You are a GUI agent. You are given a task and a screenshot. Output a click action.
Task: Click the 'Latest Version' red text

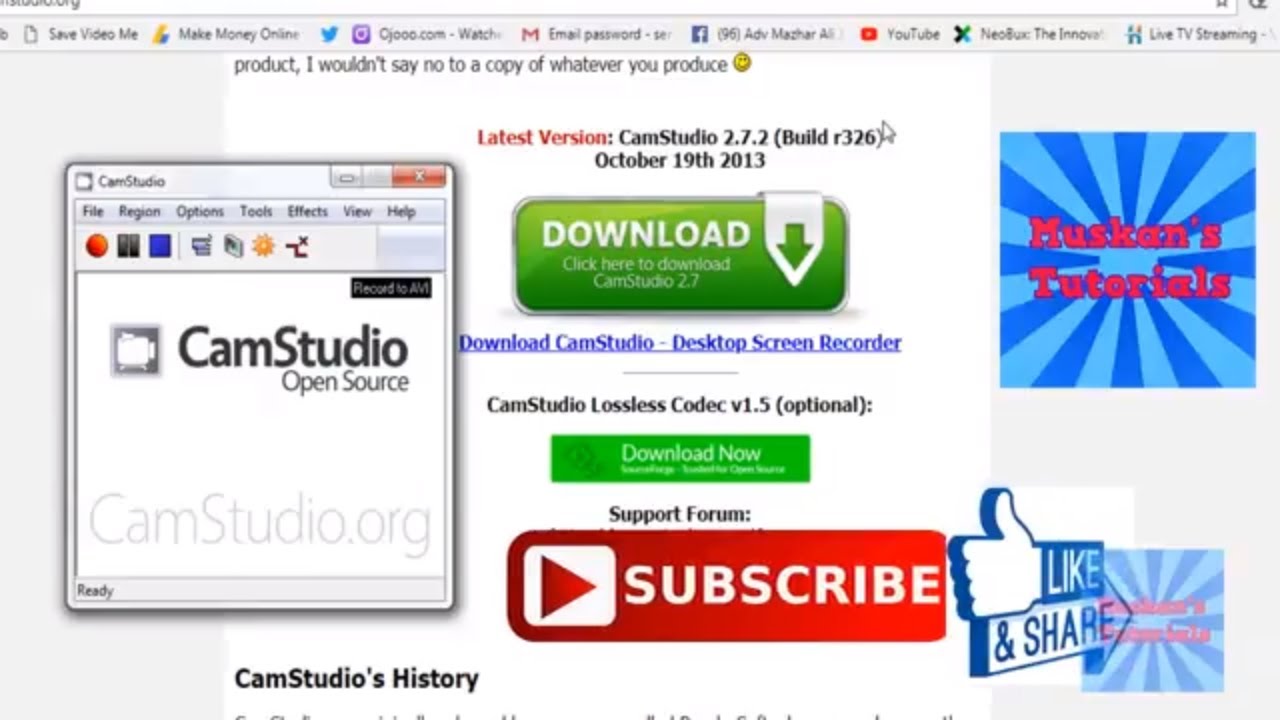click(543, 137)
